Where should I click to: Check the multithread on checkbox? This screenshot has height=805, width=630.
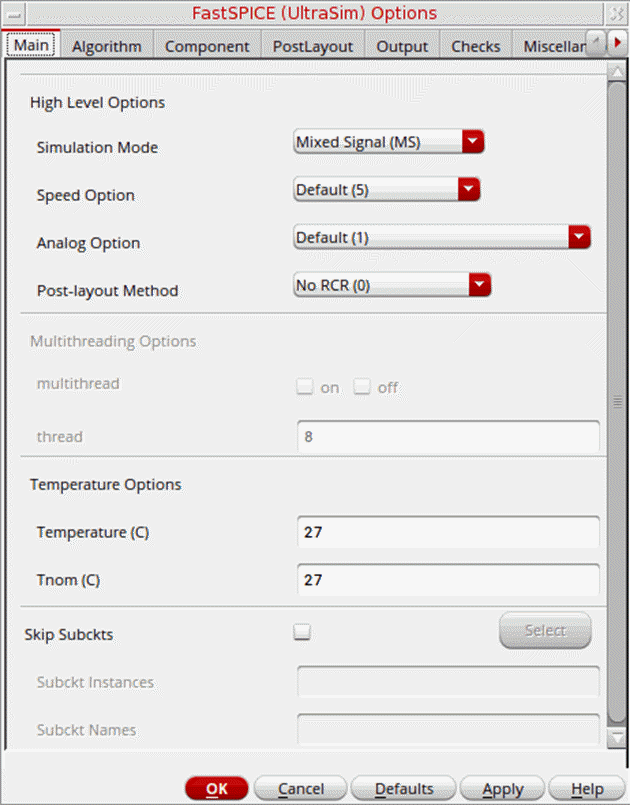point(305,387)
